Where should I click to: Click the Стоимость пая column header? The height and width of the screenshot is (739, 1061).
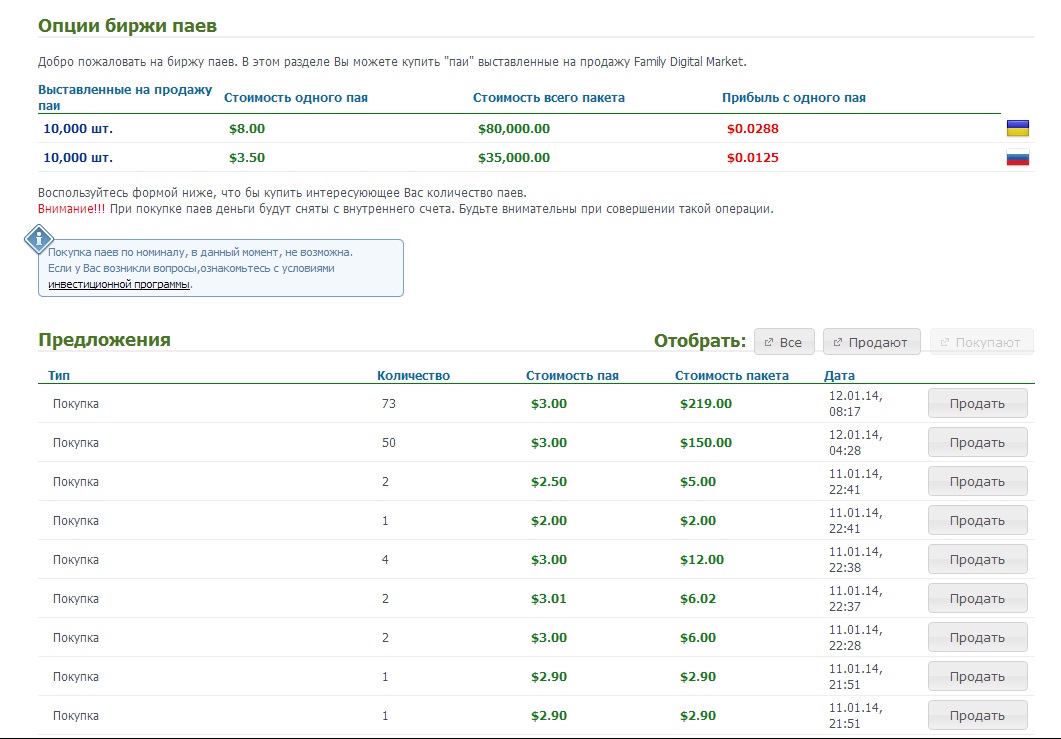click(572, 376)
